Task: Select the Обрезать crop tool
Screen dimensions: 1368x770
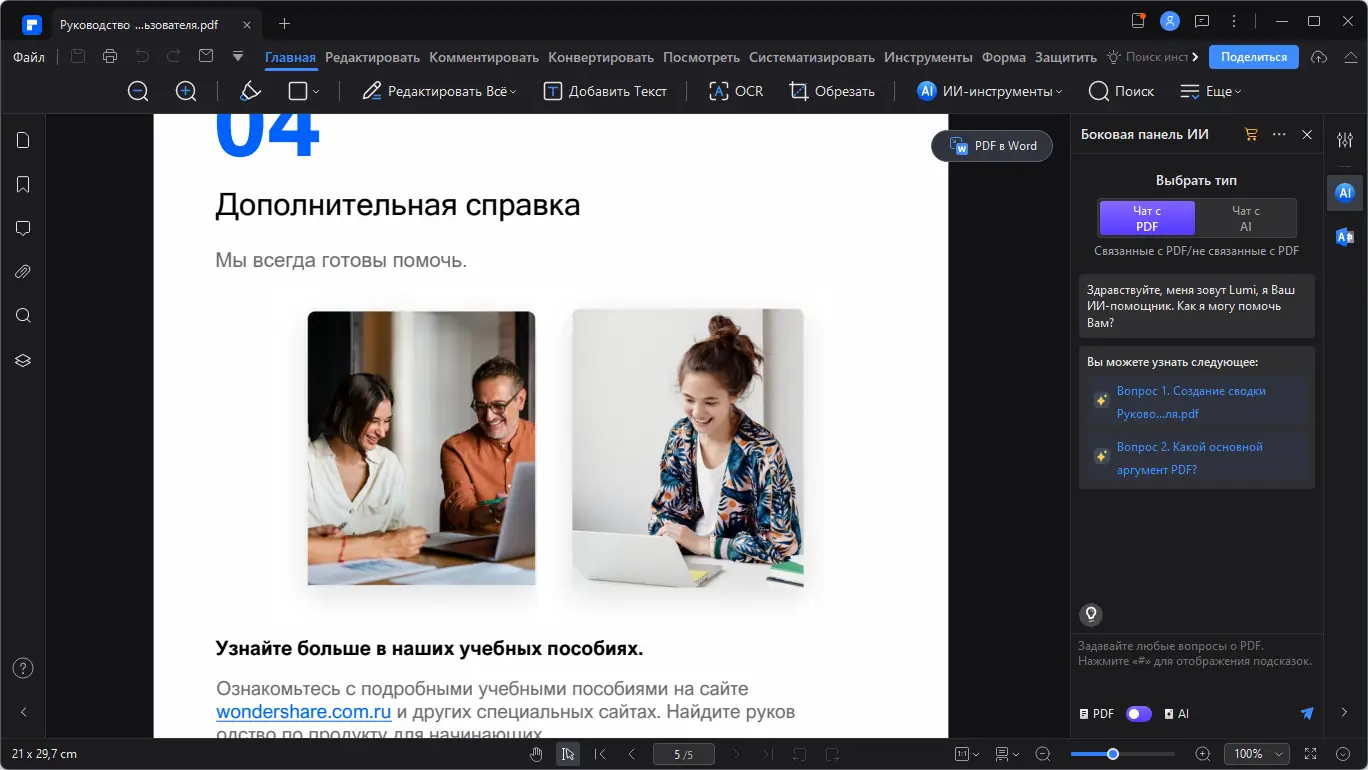Action: click(833, 91)
